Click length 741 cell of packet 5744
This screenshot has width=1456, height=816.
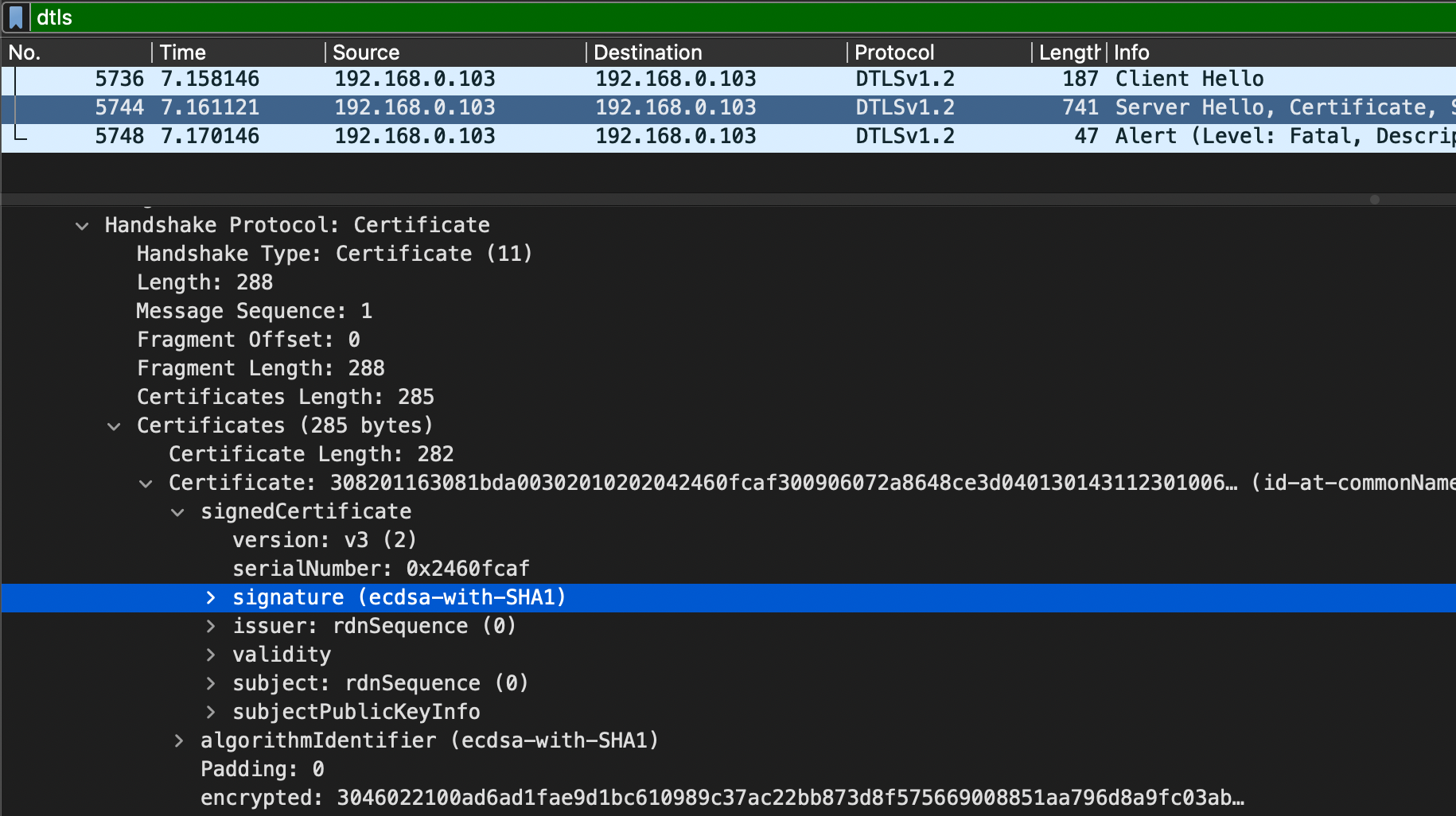point(1080,107)
